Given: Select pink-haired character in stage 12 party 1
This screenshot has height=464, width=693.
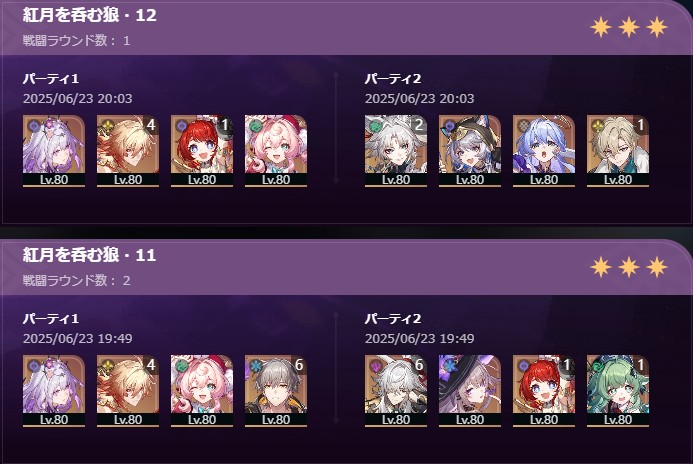Looking at the screenshot, I should (x=276, y=151).
